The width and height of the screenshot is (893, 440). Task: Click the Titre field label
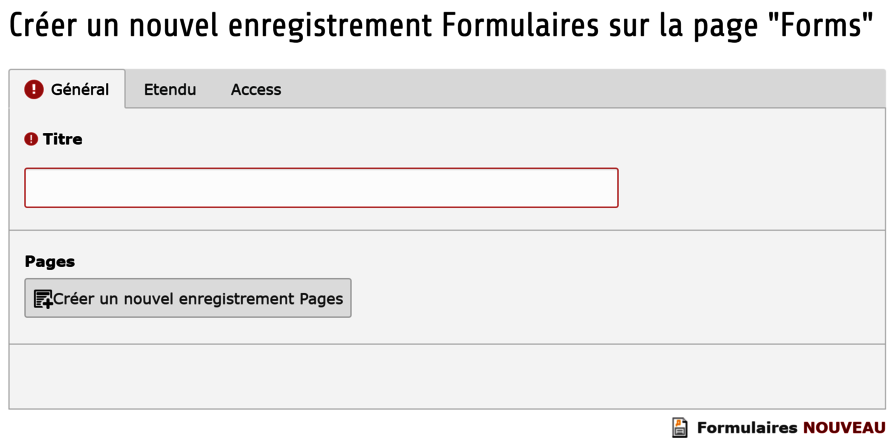(63, 139)
